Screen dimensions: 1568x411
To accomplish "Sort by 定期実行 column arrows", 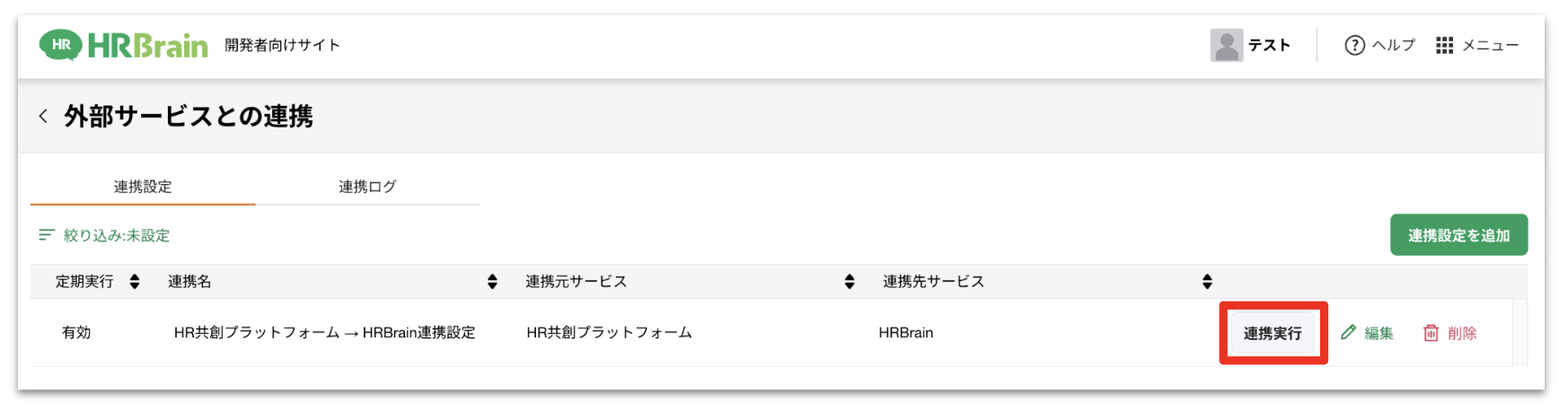I will click(135, 282).
